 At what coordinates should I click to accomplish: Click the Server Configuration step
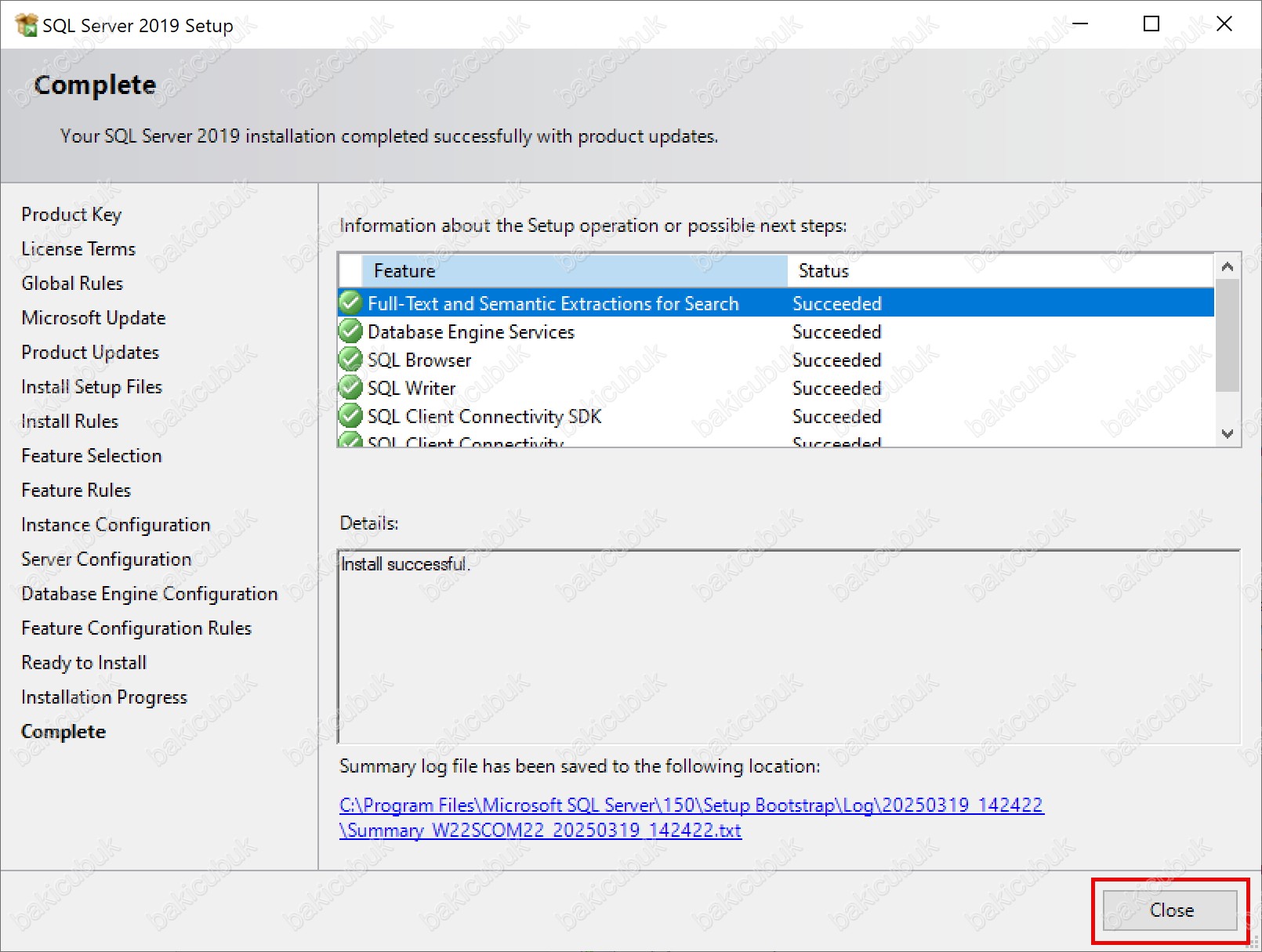click(x=107, y=559)
